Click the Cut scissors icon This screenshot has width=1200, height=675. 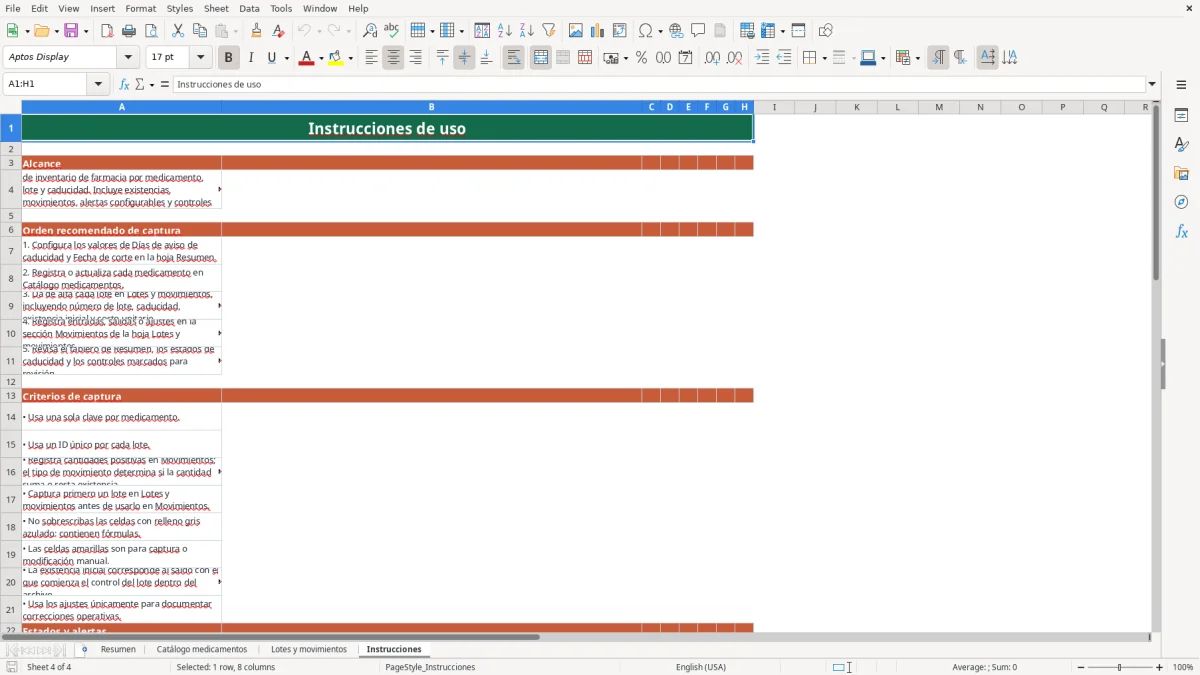(178, 31)
